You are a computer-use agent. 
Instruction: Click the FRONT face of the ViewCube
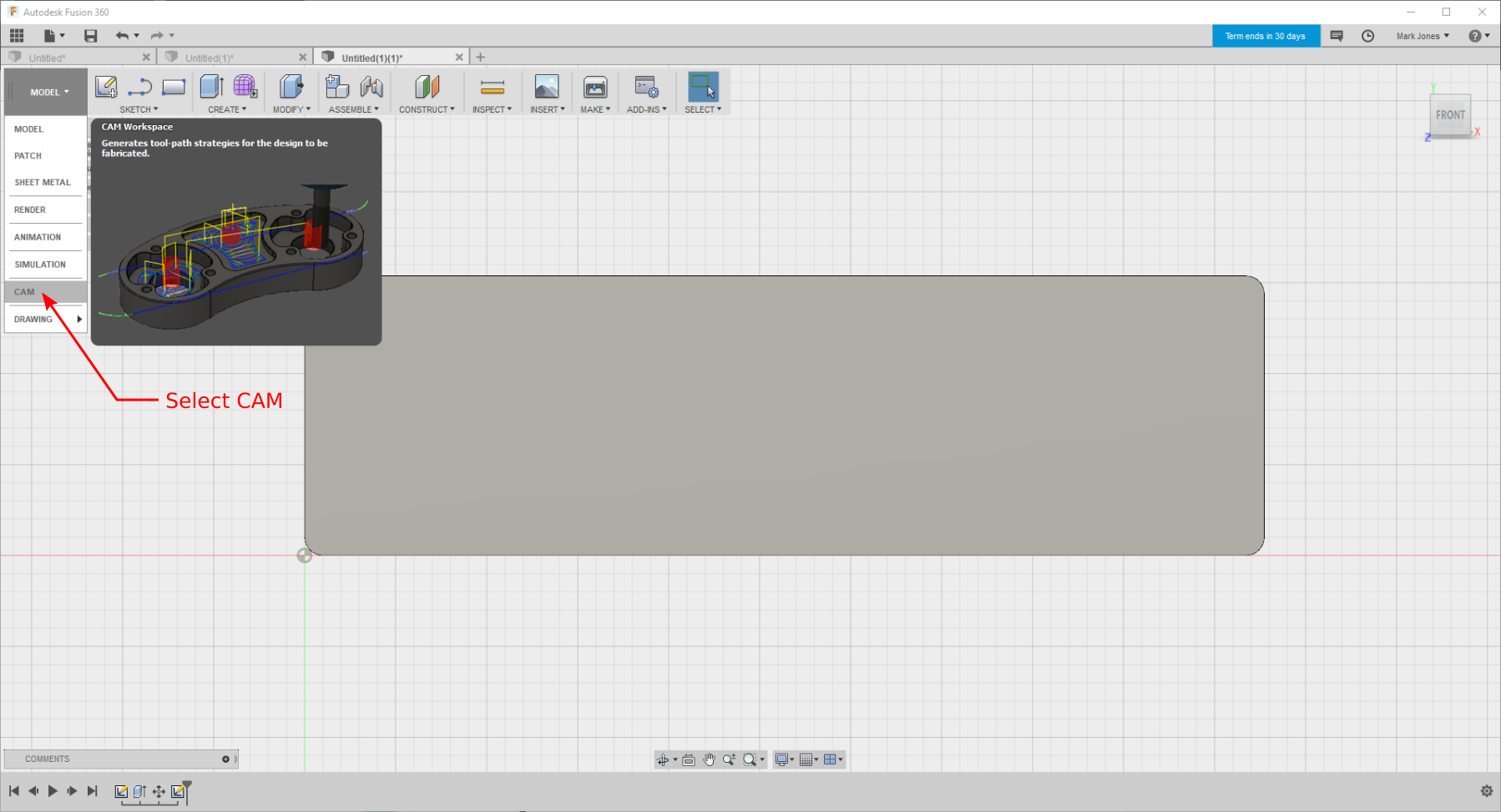pos(1450,115)
